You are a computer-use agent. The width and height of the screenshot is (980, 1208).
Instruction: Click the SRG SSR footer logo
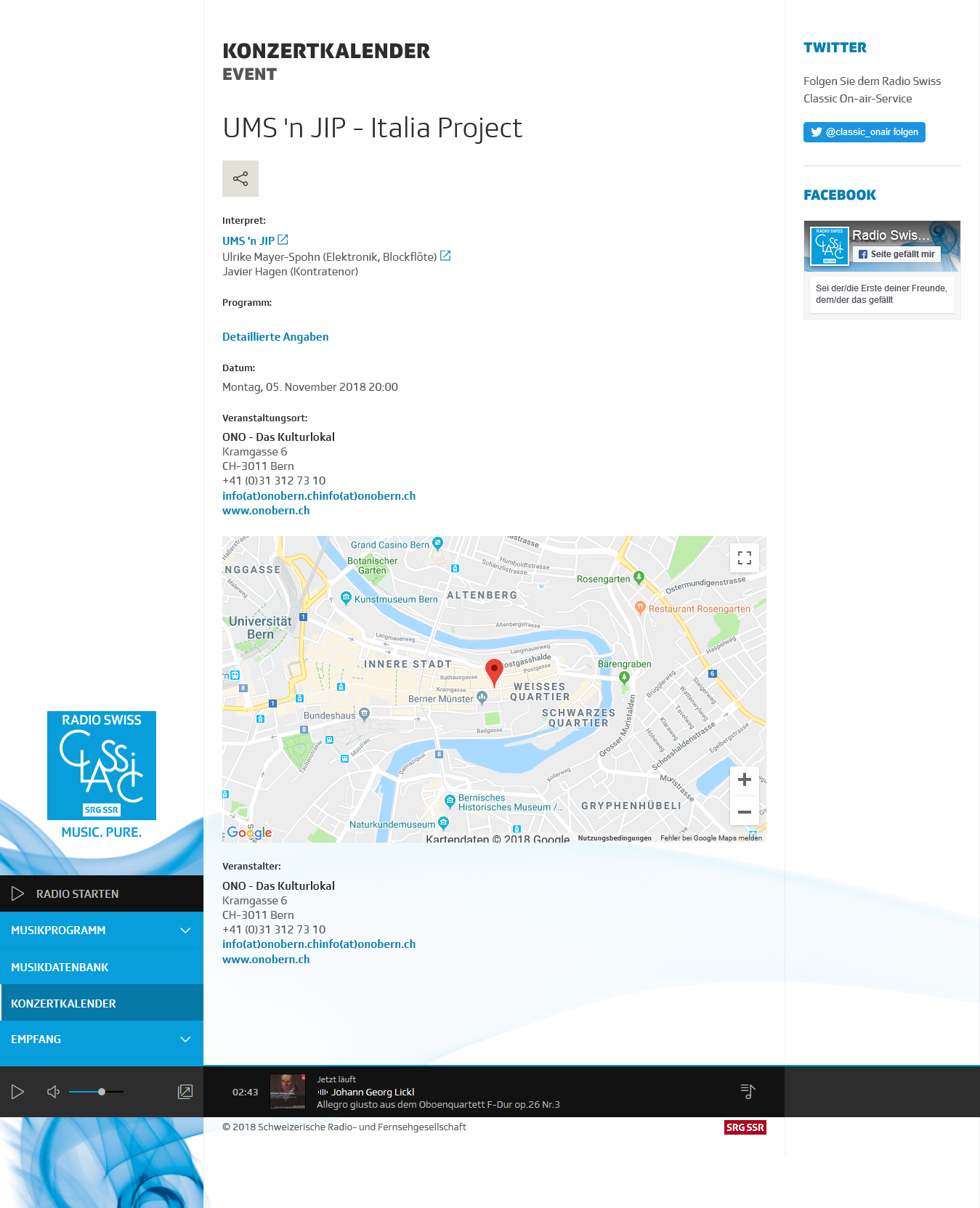click(x=745, y=1127)
